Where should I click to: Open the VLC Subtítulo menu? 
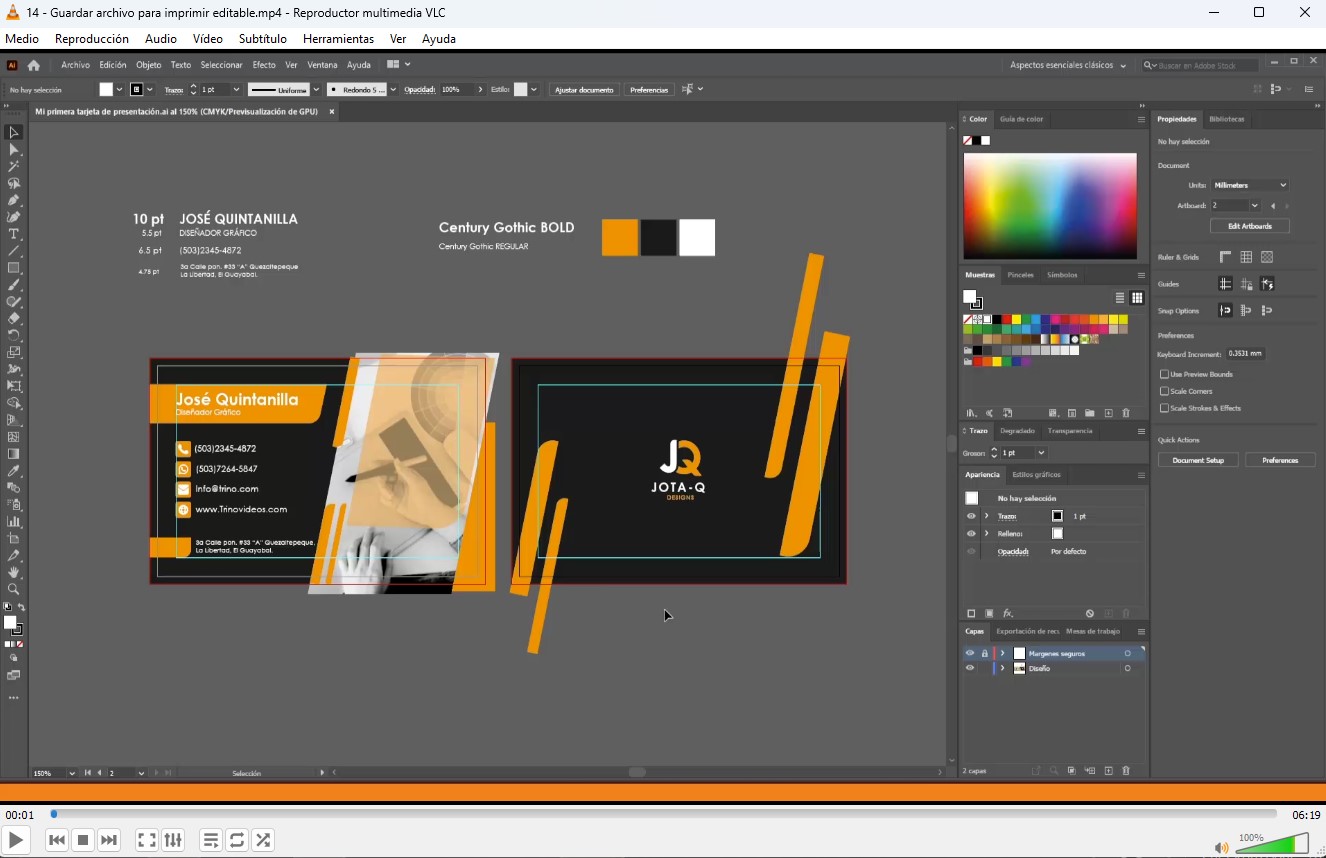[263, 39]
